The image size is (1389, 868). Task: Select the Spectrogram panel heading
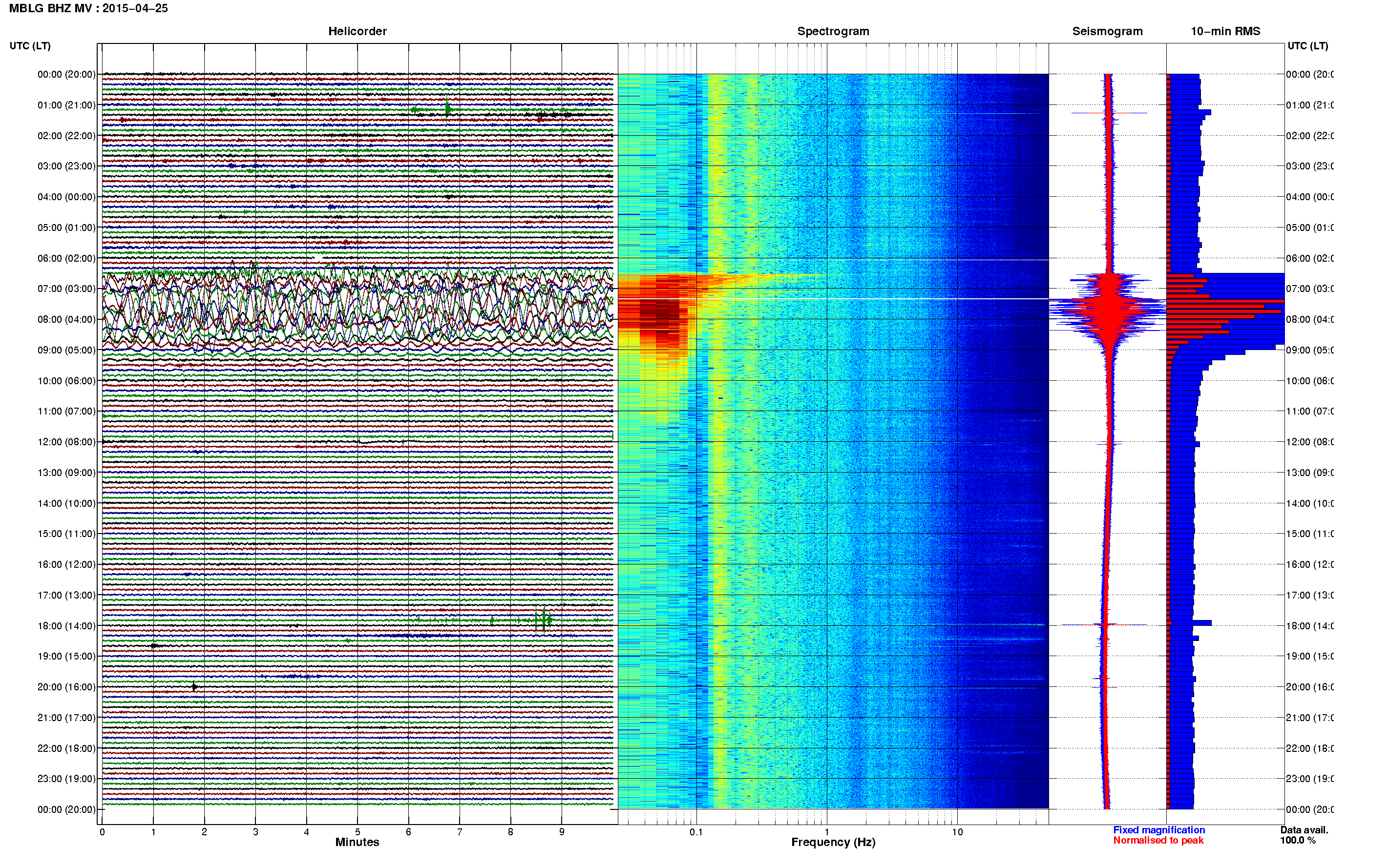point(833,32)
